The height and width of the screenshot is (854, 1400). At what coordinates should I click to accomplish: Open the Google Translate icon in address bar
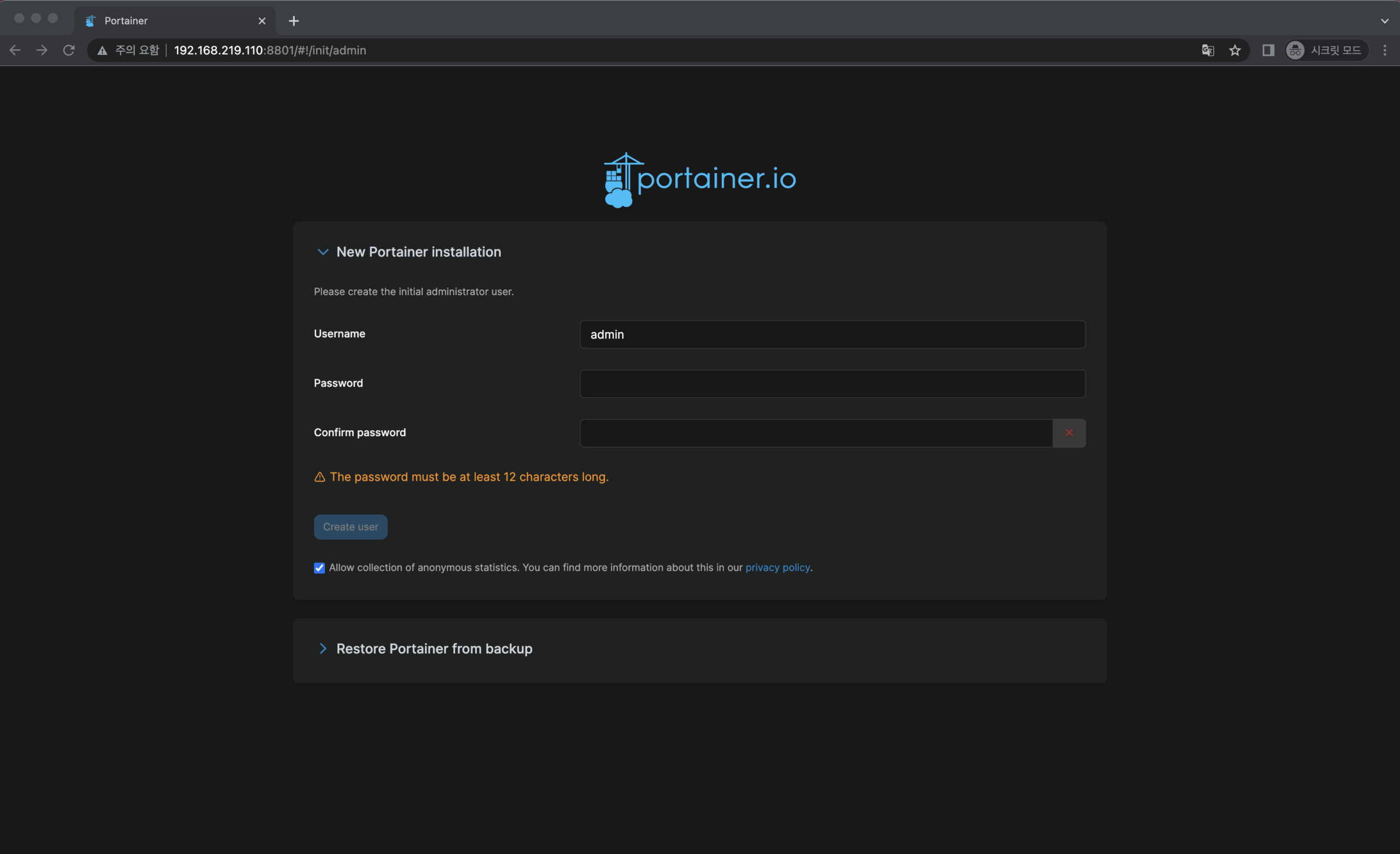point(1208,50)
